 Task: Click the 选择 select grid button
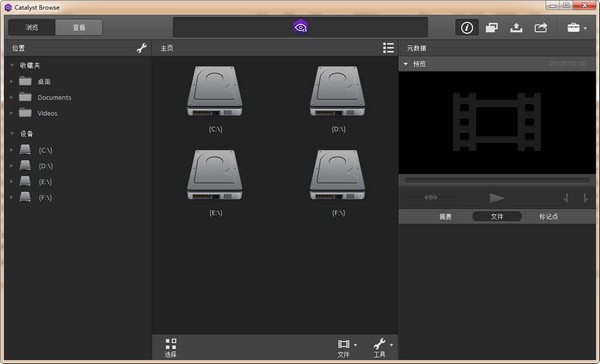click(x=171, y=348)
